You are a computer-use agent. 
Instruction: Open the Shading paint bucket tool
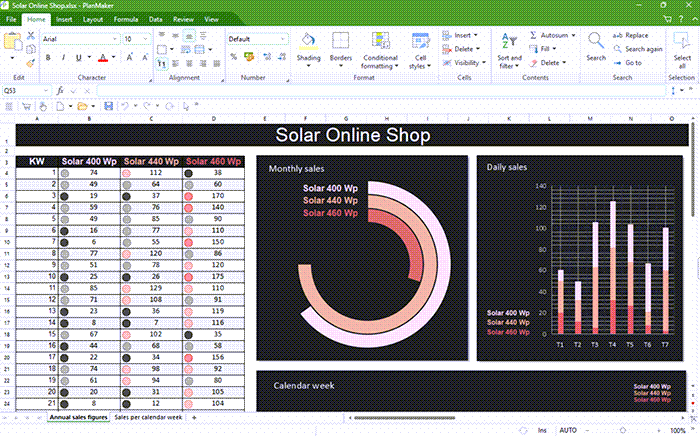pos(309,42)
